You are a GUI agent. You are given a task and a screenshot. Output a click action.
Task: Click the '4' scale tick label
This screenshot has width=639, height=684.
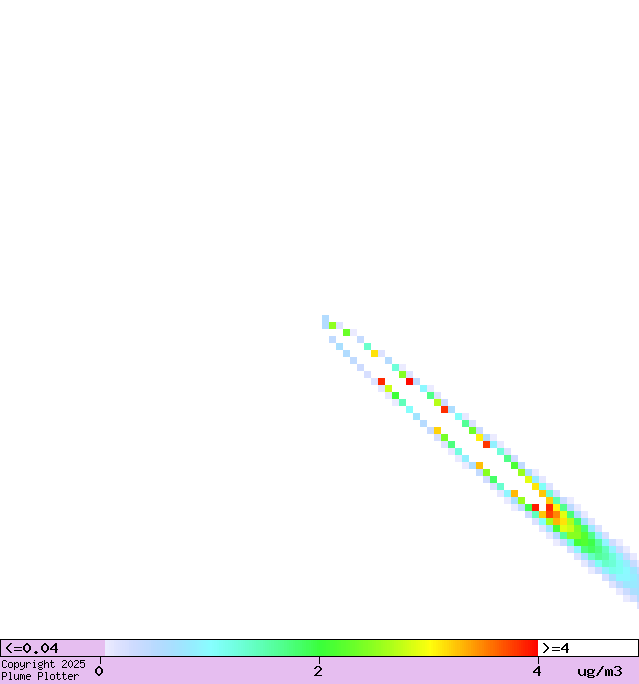pyautogui.click(x=537, y=671)
